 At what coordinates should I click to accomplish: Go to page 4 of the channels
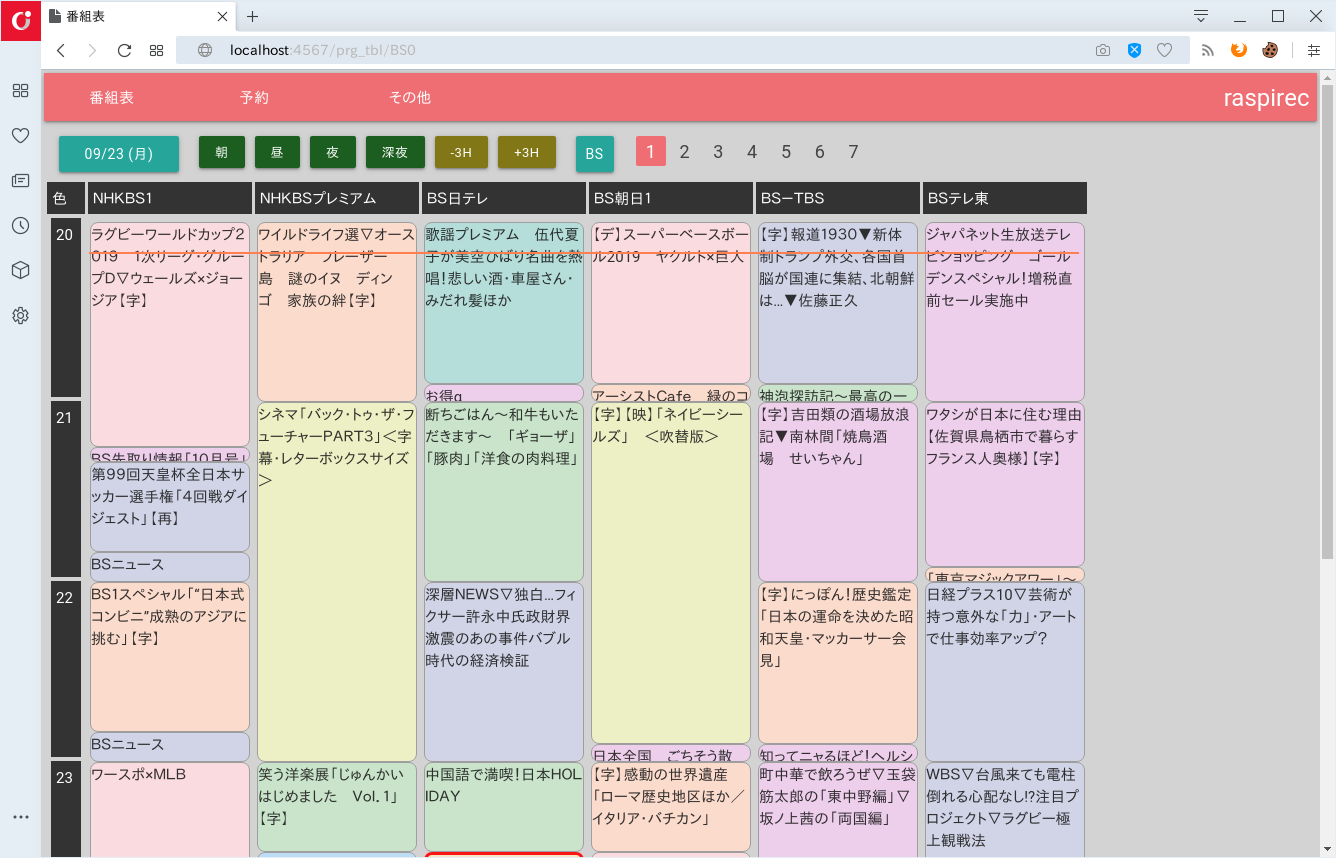point(752,152)
